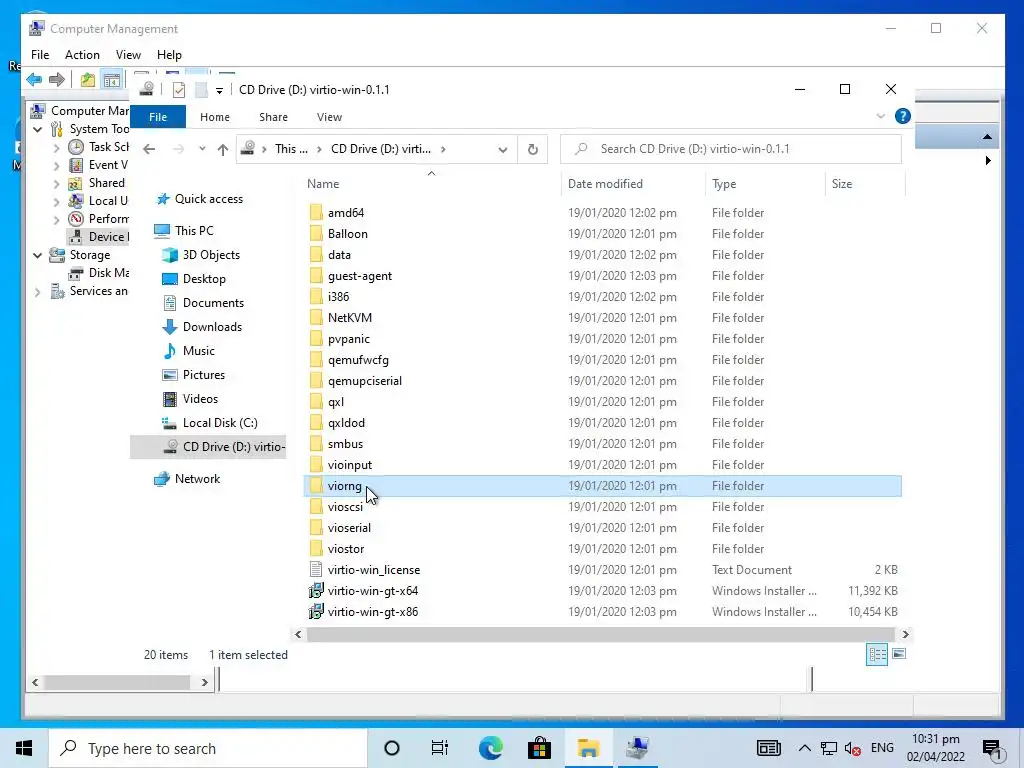Click Back arrow in Computer Management toolbar

click(x=34, y=80)
